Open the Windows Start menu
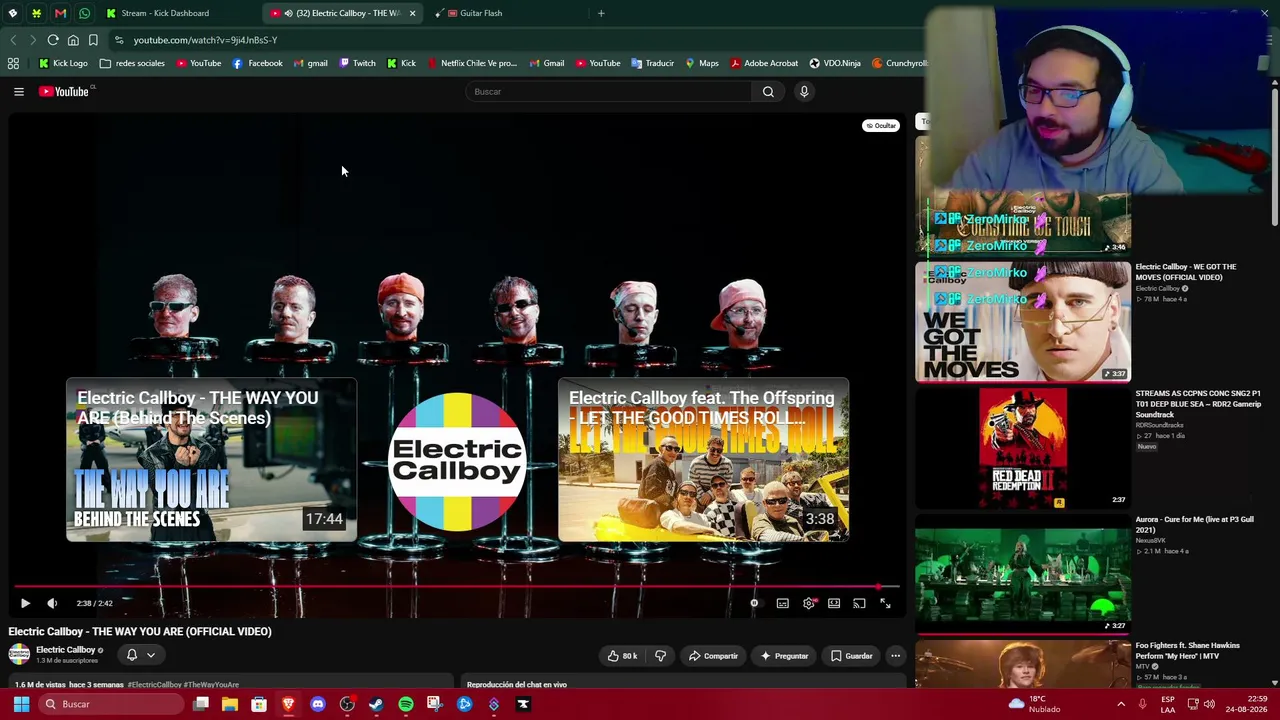The width and height of the screenshot is (1280, 720). tap(21, 704)
